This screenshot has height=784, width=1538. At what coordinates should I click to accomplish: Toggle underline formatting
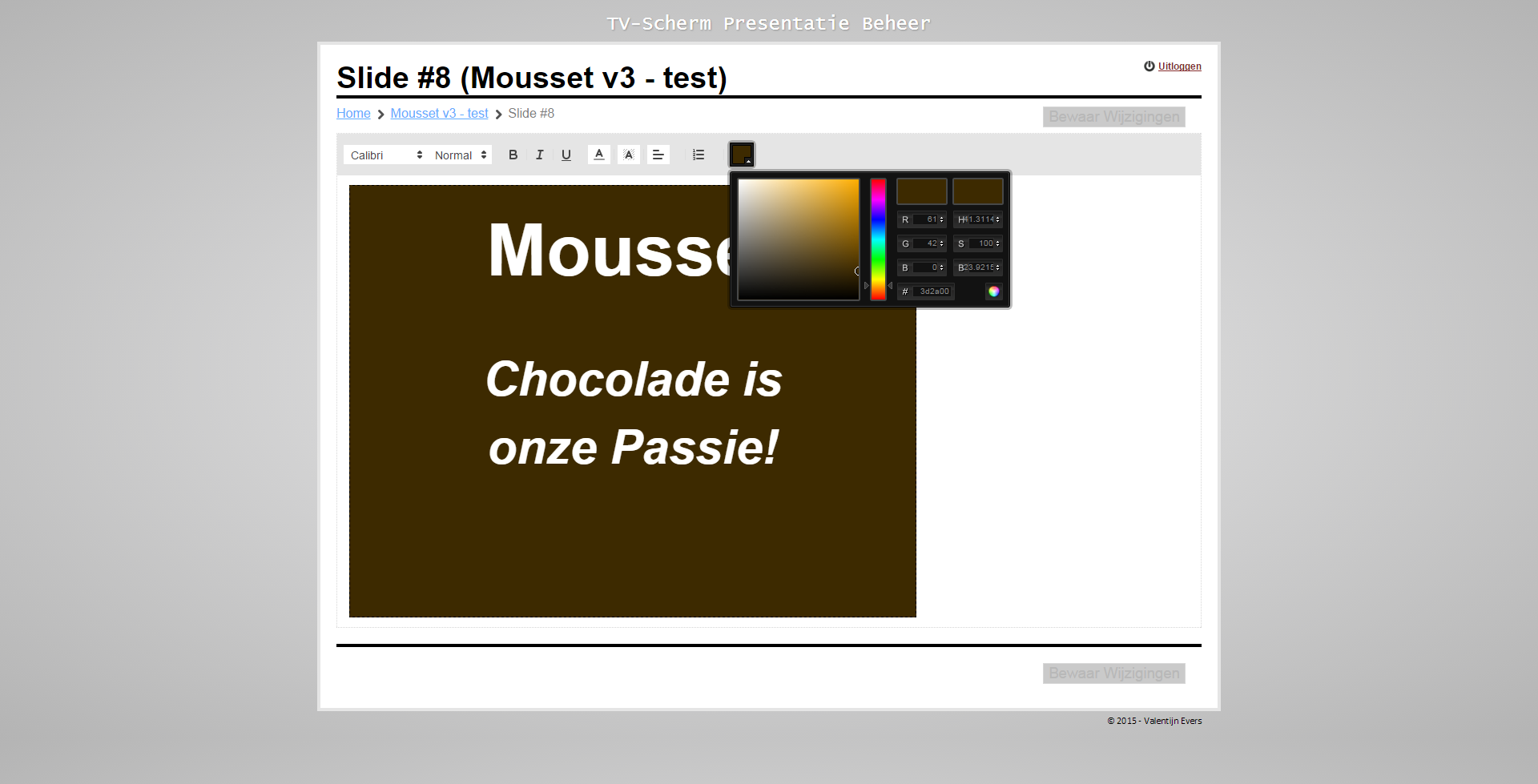point(566,155)
